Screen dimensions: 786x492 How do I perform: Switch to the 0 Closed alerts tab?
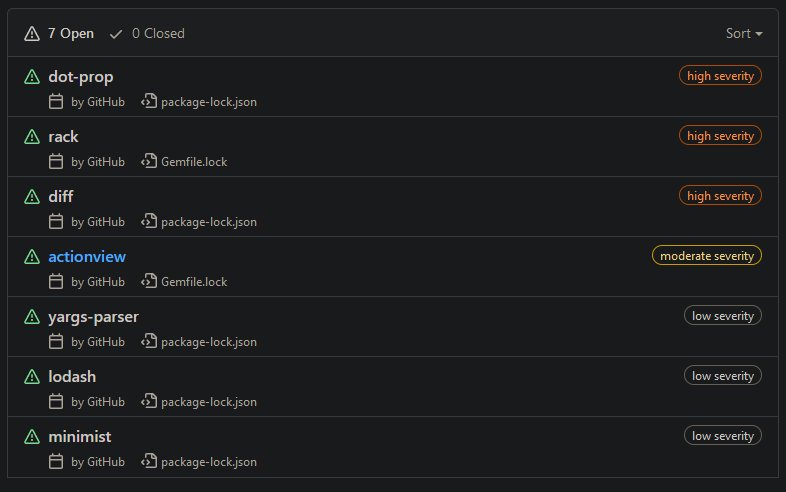point(147,34)
